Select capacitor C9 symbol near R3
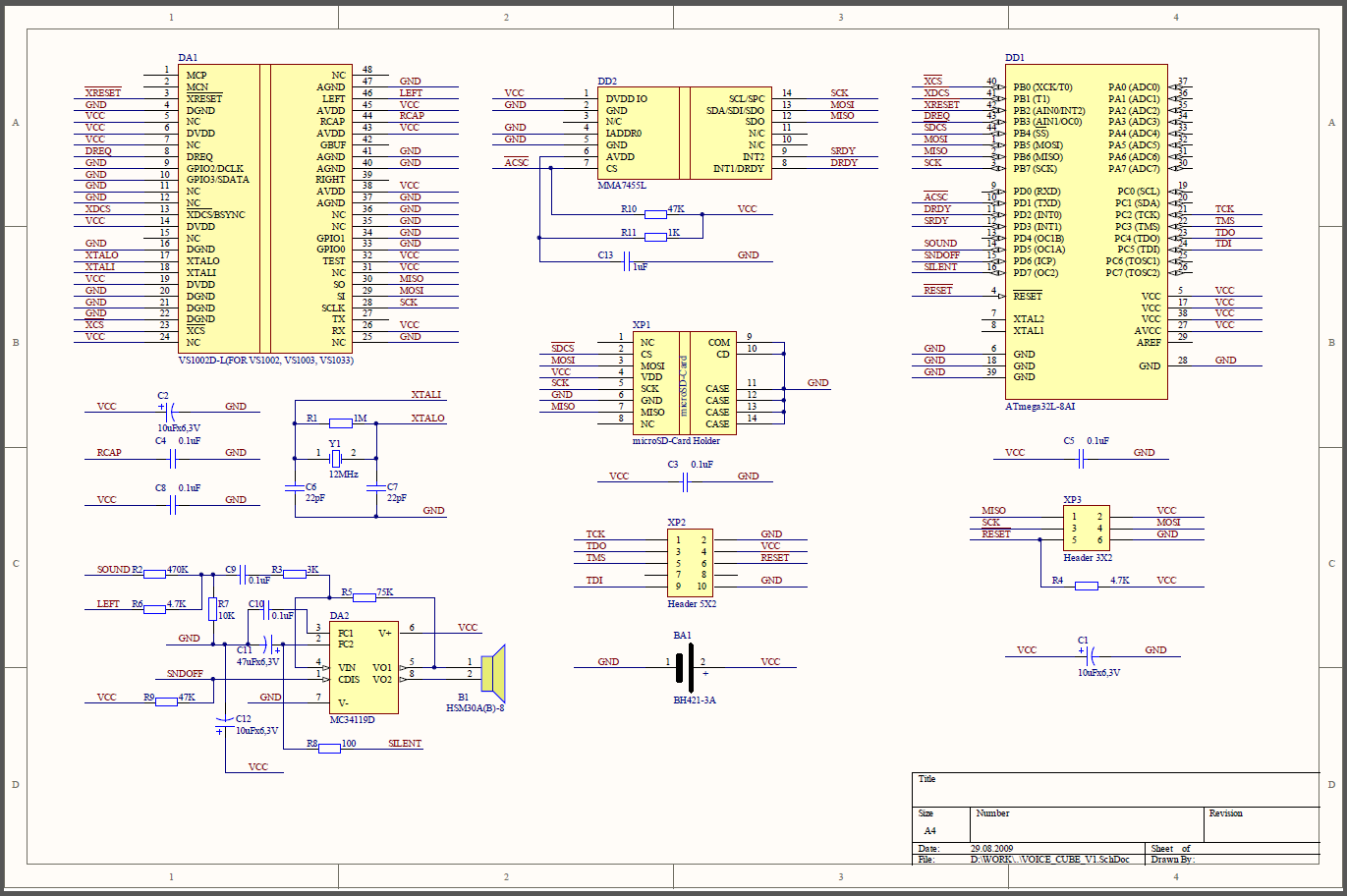Image resolution: width=1347 pixels, height=896 pixels. point(244,574)
